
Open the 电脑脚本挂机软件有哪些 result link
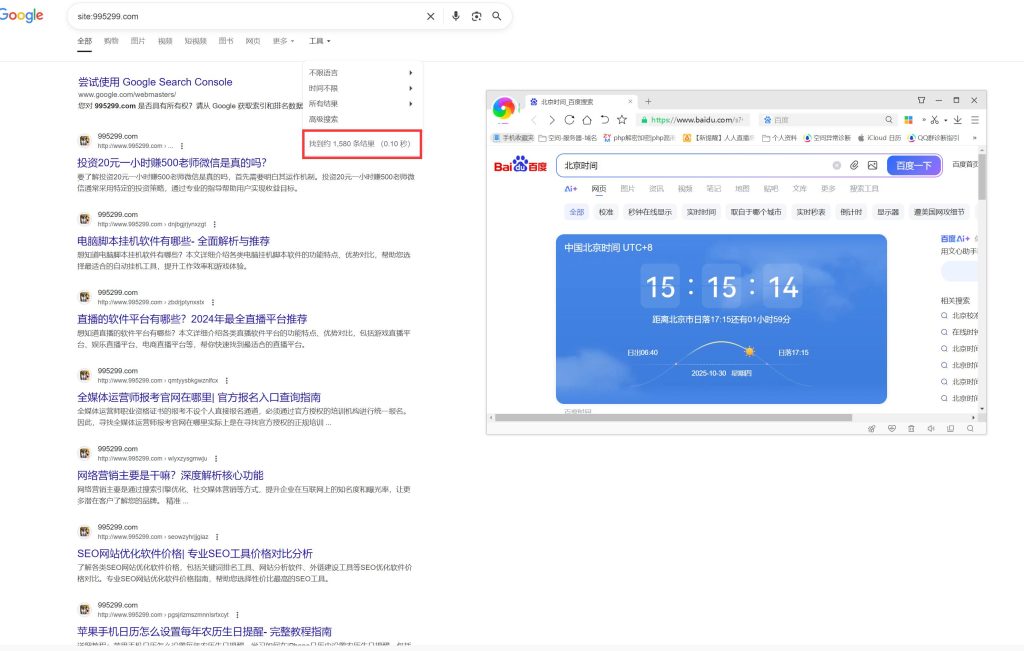(x=173, y=241)
